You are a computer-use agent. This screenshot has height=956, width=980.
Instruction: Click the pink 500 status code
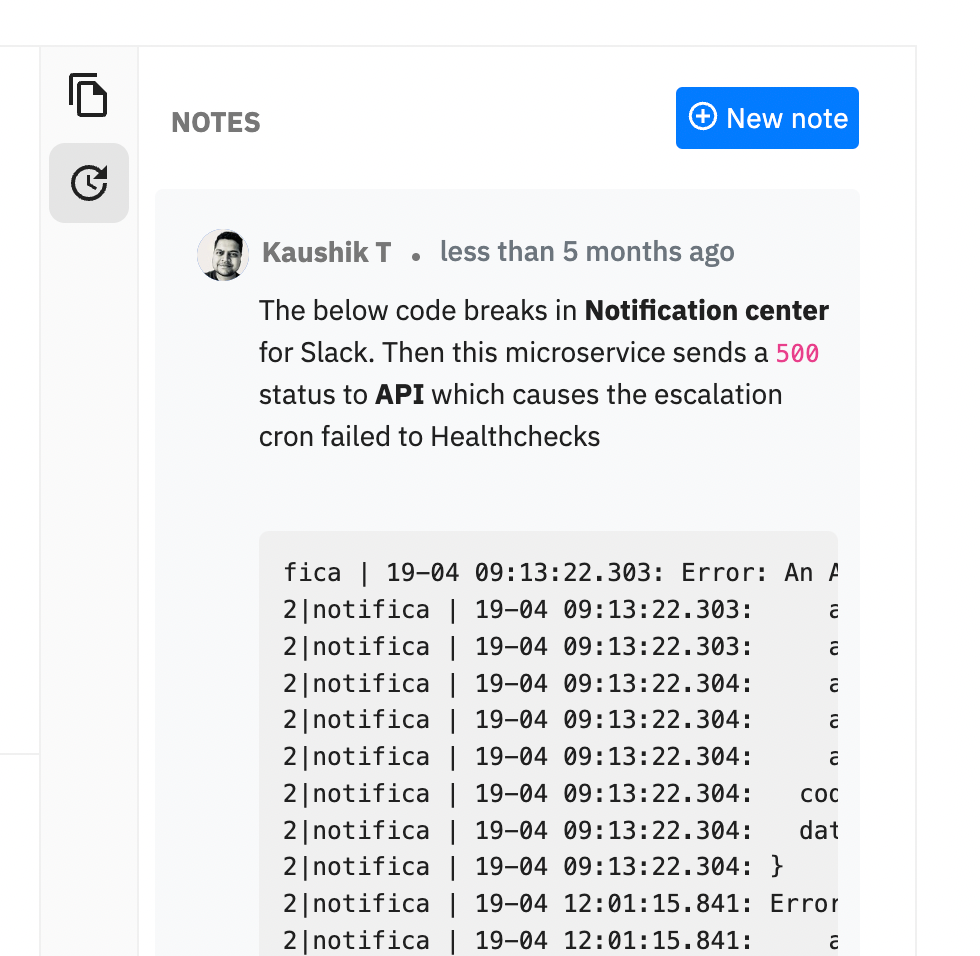tap(797, 353)
